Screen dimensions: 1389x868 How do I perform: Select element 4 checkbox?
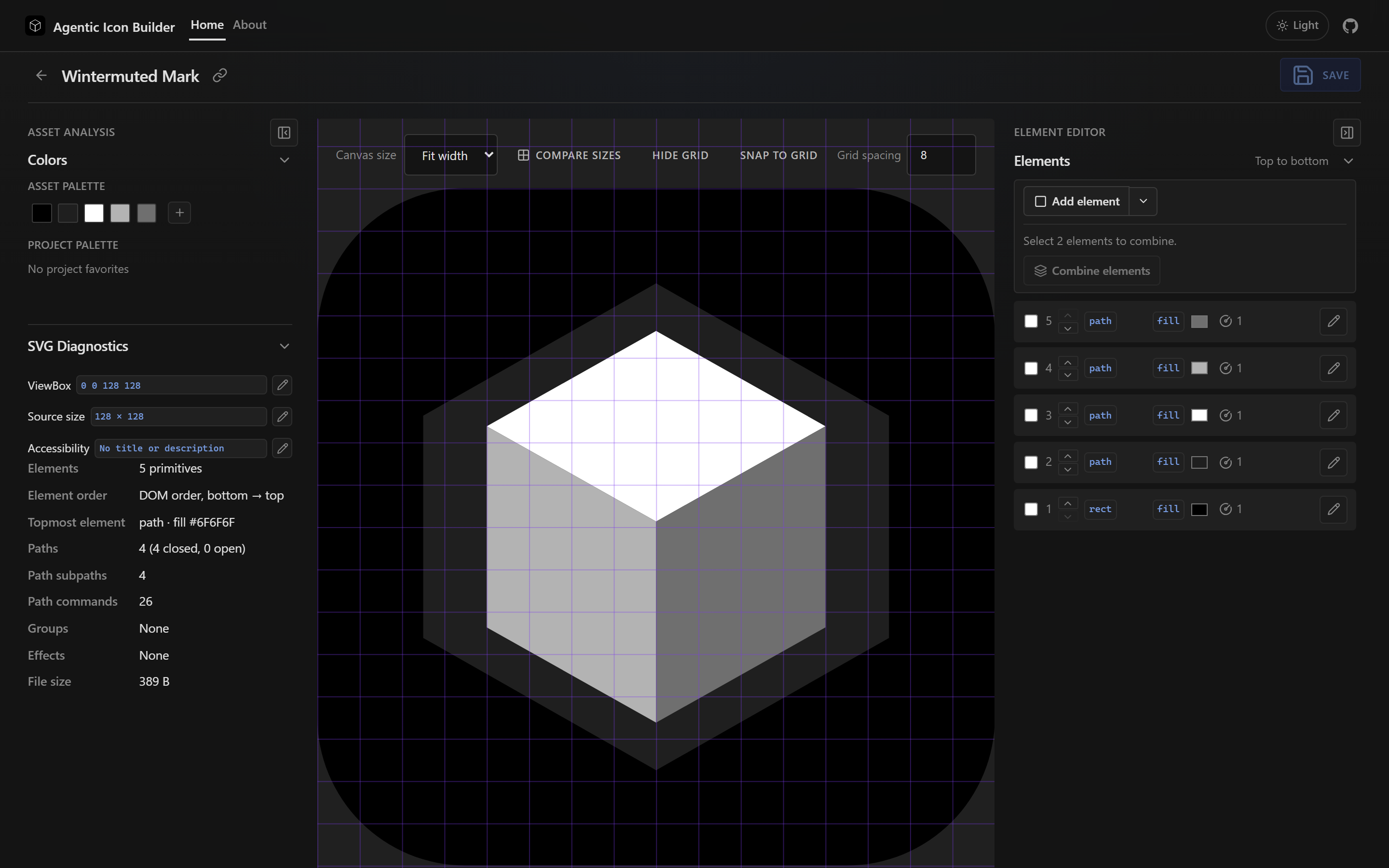point(1031,368)
